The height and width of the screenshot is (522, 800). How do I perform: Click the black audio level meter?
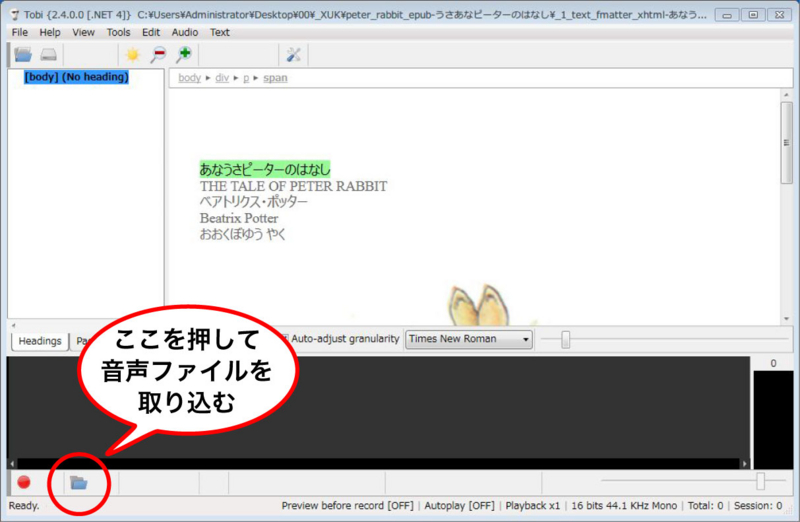[772, 419]
